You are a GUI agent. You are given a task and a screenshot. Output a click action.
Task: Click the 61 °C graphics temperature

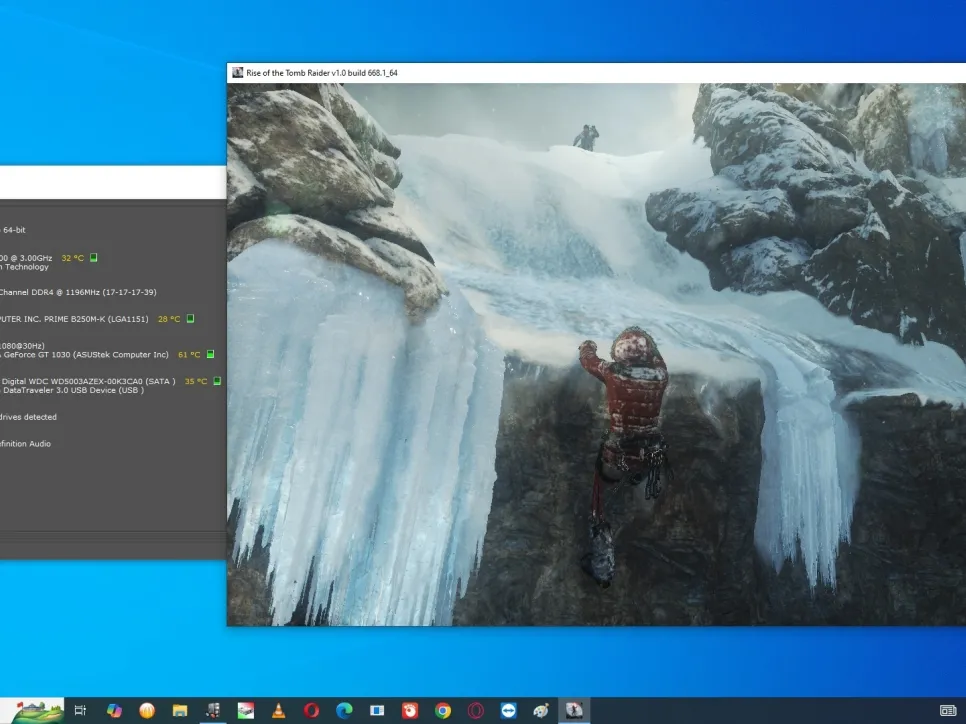(x=189, y=355)
